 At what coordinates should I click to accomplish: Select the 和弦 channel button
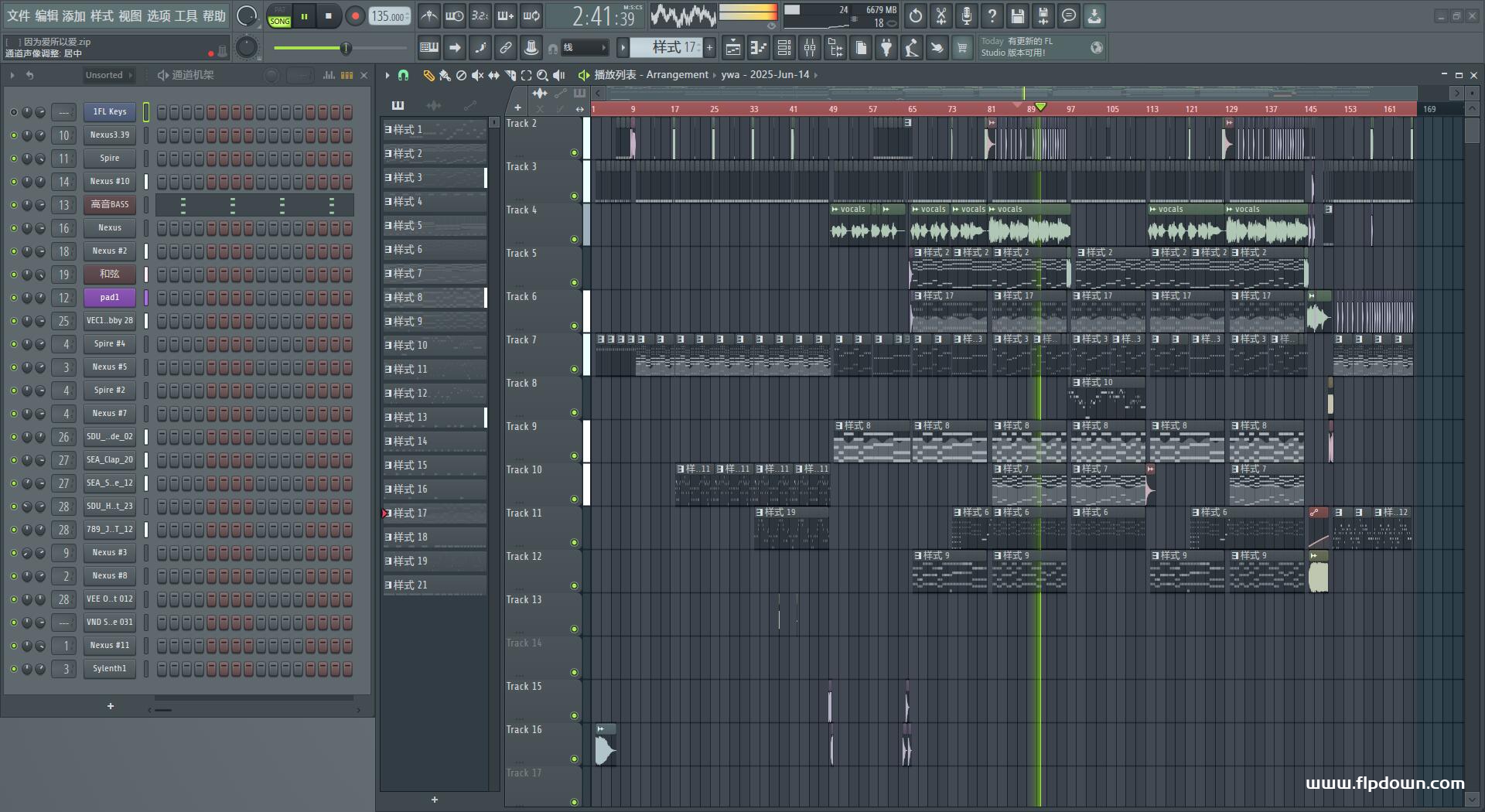(x=110, y=275)
